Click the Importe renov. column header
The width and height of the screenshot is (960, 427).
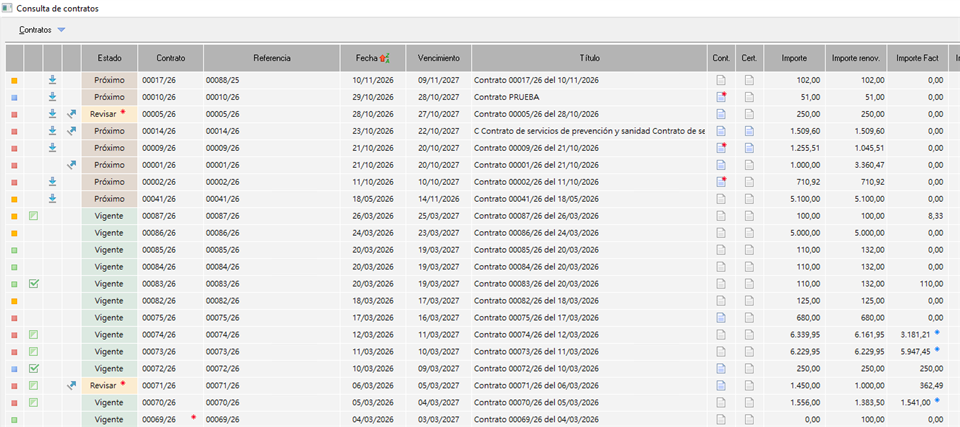click(x=857, y=58)
